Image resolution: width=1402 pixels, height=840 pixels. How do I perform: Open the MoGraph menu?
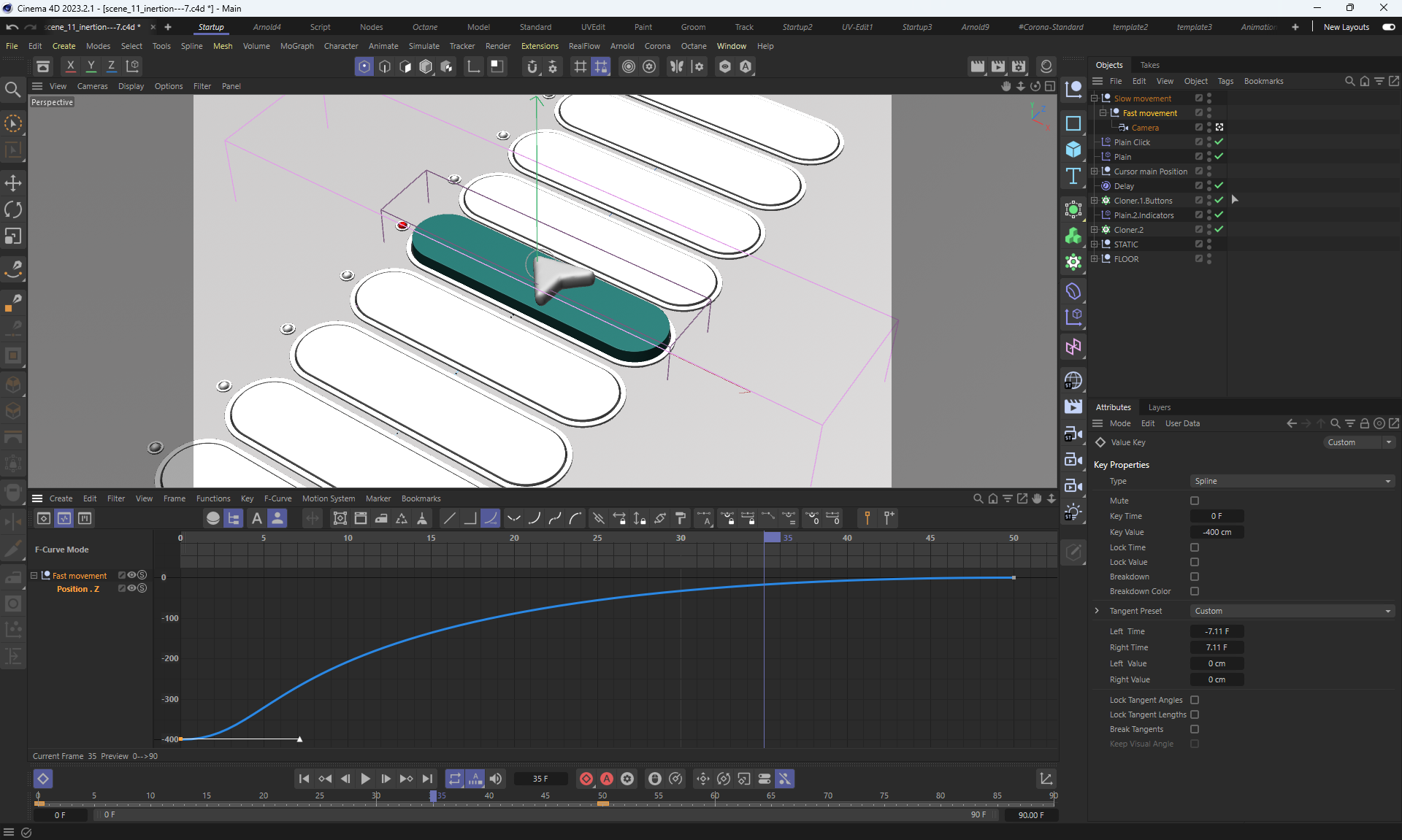click(296, 46)
